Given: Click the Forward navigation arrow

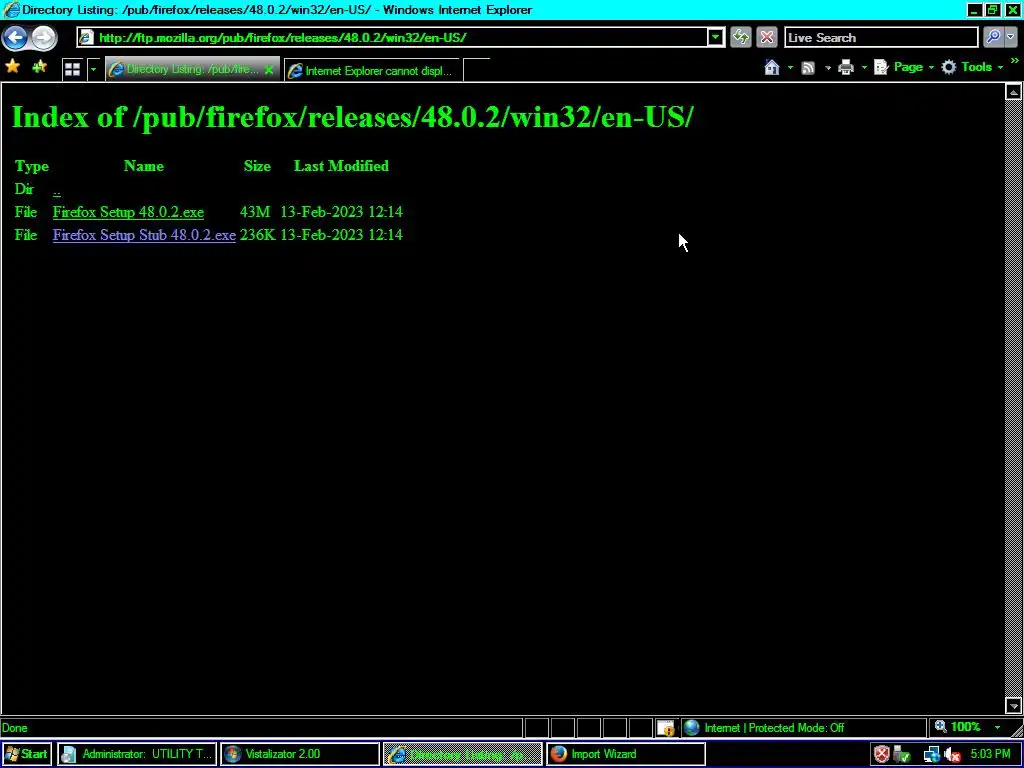Looking at the screenshot, I should [44, 37].
